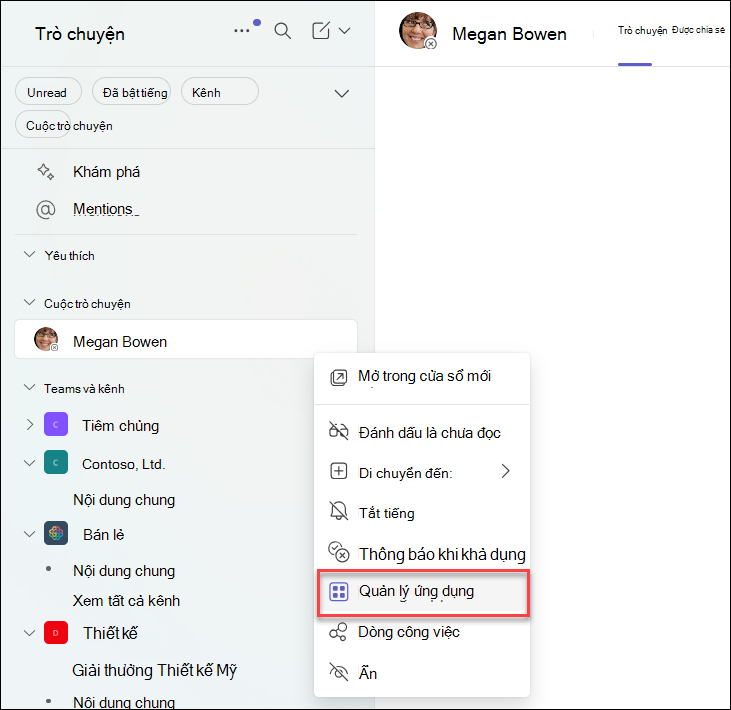Click the mark unread glasses icon
Viewport: 731px width, 710px height.
click(338, 431)
